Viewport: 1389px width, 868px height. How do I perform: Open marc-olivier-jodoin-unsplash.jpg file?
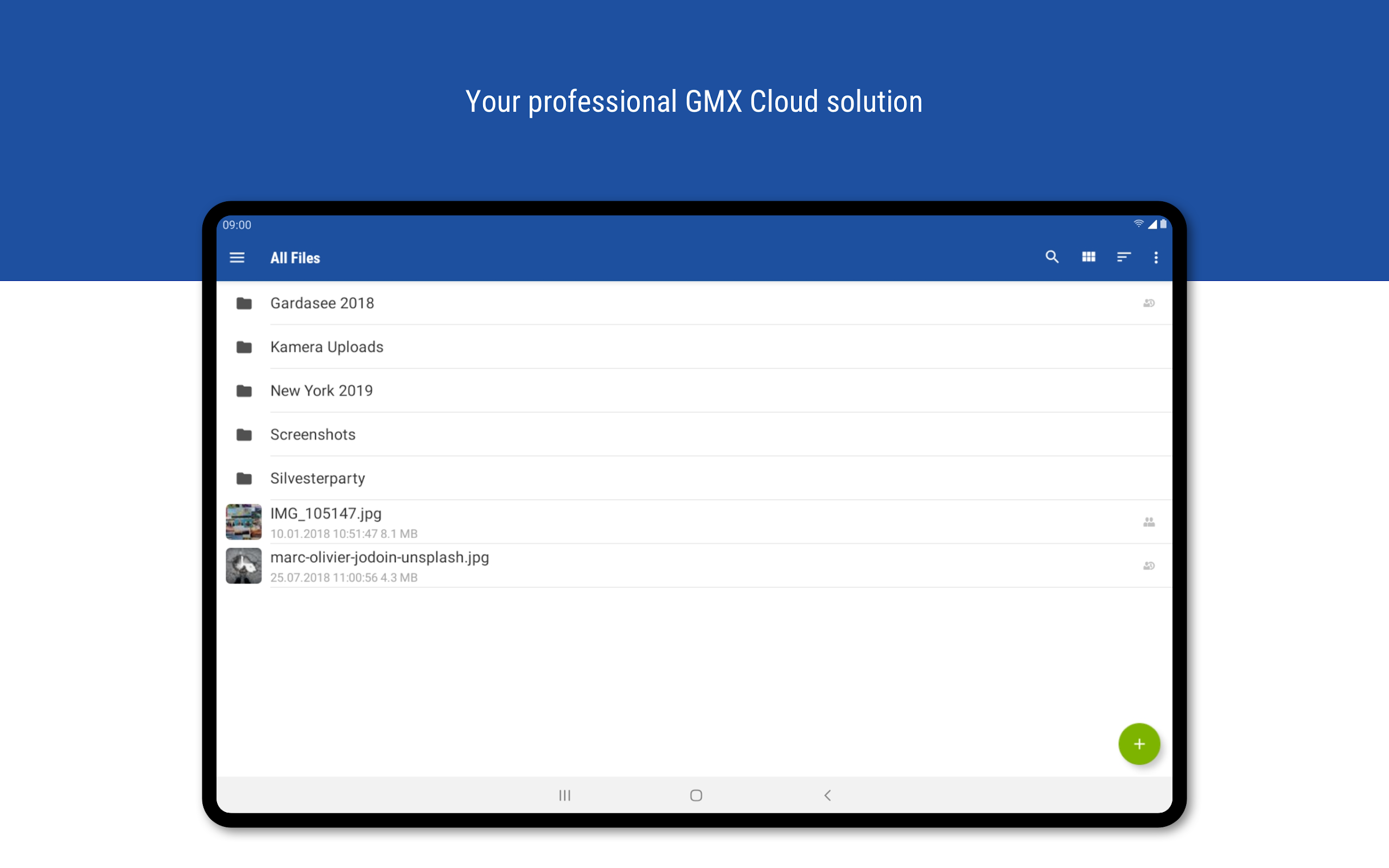(694, 565)
